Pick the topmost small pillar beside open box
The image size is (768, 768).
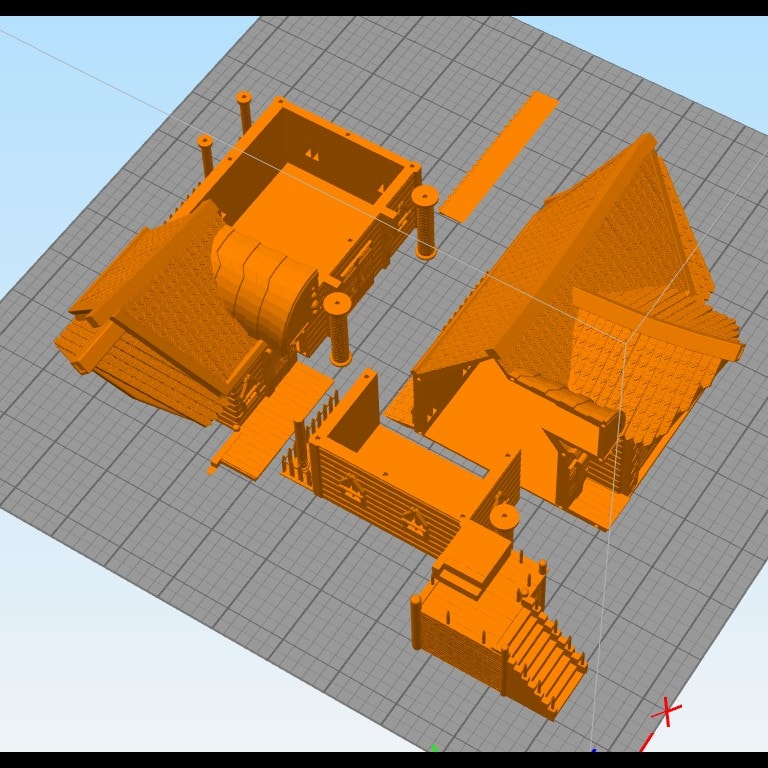coord(244,112)
